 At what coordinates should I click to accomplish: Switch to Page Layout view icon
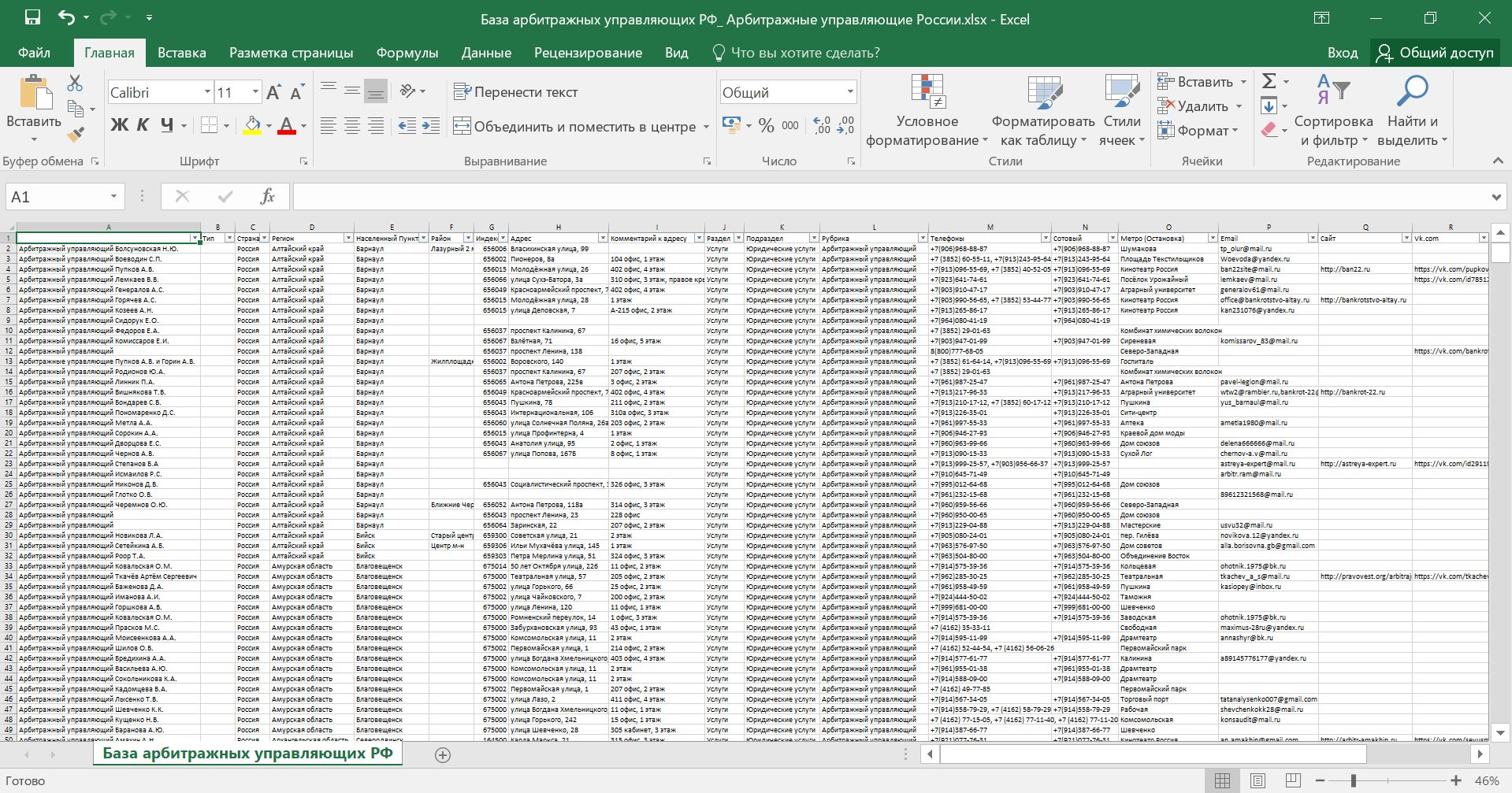(1258, 781)
